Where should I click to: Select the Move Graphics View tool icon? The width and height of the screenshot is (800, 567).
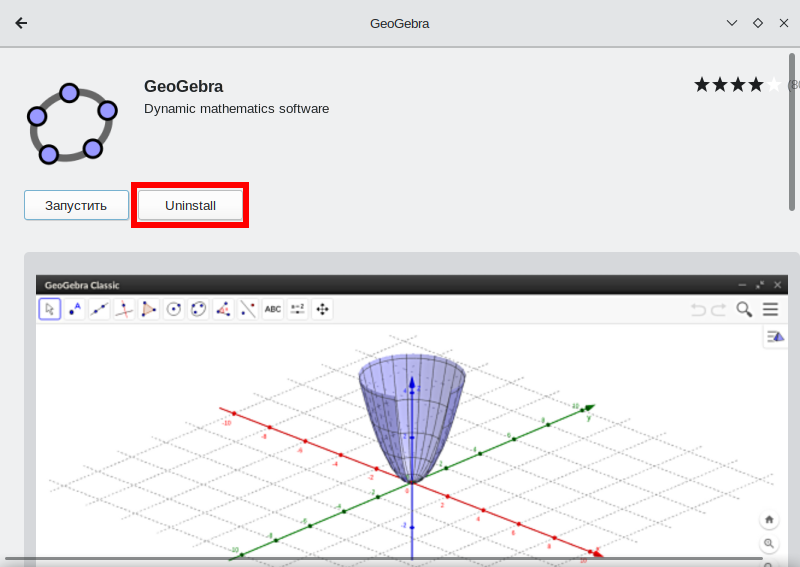322,309
